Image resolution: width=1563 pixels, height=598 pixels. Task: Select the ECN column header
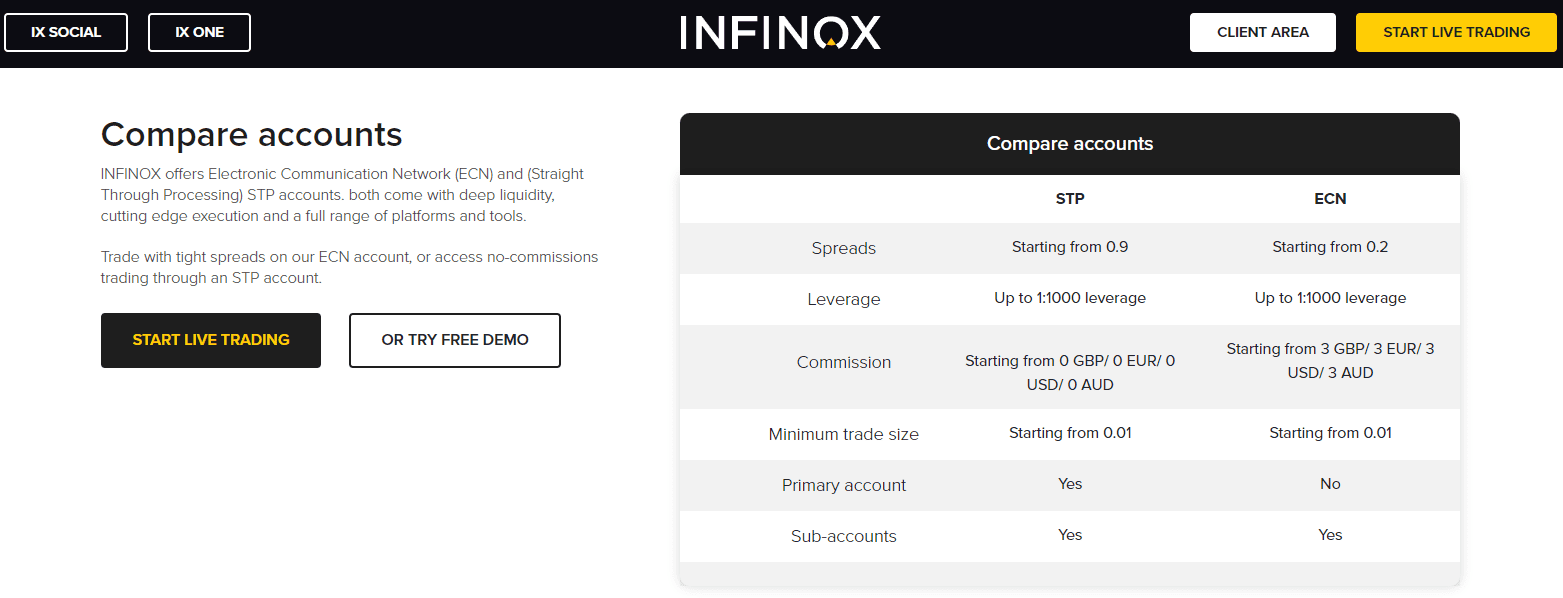[1330, 199]
